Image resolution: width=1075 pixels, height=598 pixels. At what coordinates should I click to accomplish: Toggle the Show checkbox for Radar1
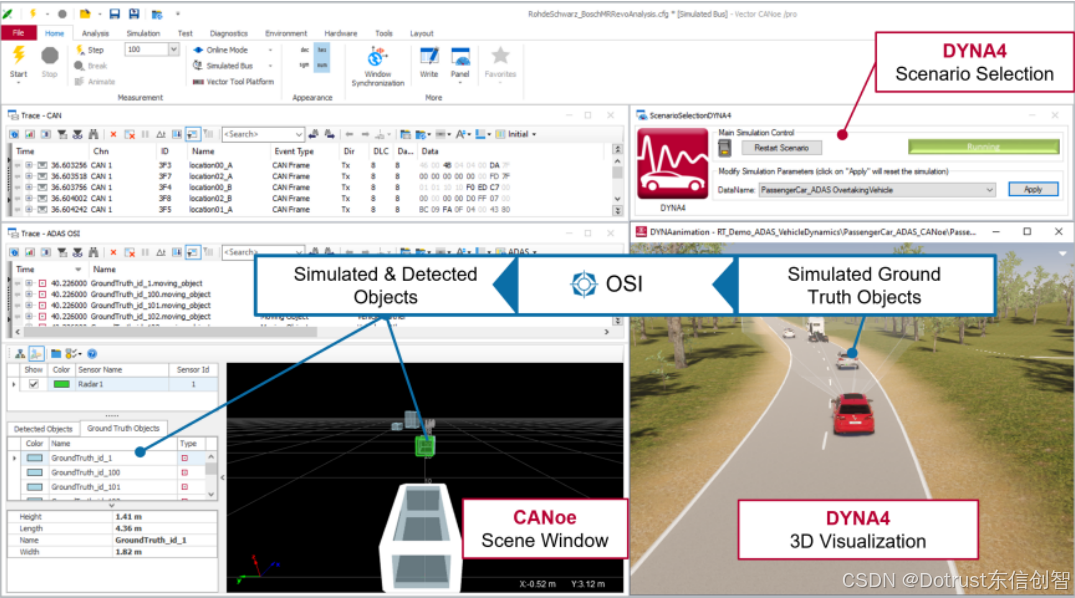pos(34,384)
